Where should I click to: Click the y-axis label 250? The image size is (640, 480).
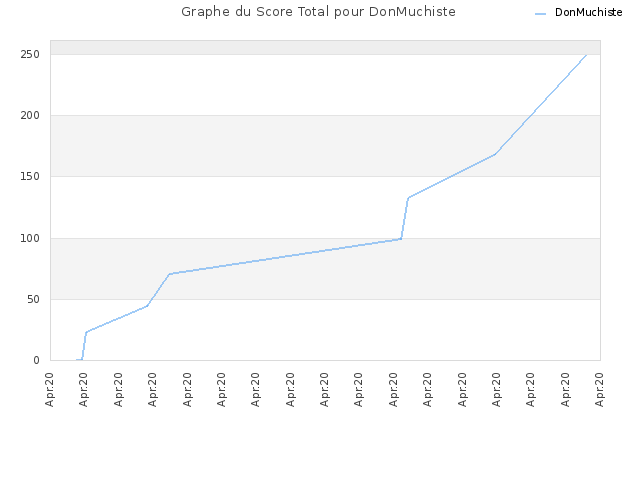coord(30,54)
